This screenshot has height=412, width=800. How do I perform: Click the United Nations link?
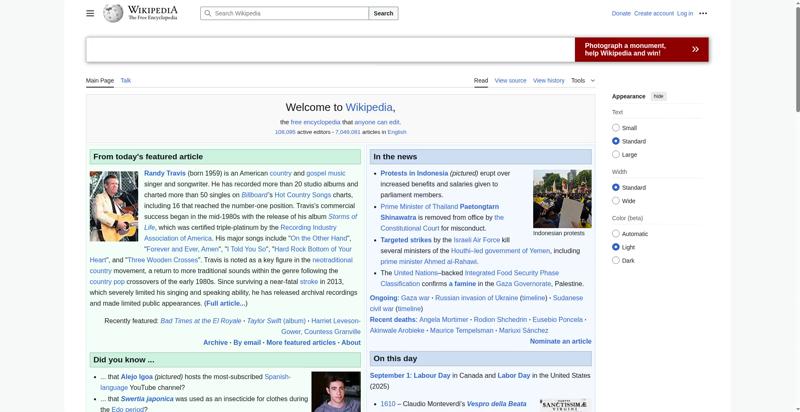pos(416,273)
